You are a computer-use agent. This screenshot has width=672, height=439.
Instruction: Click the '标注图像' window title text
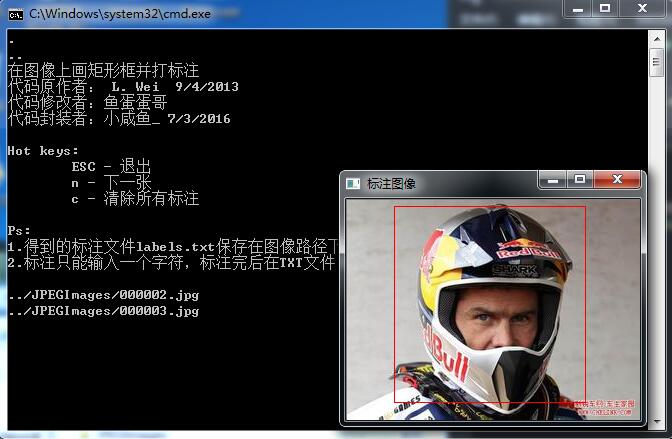pos(391,184)
